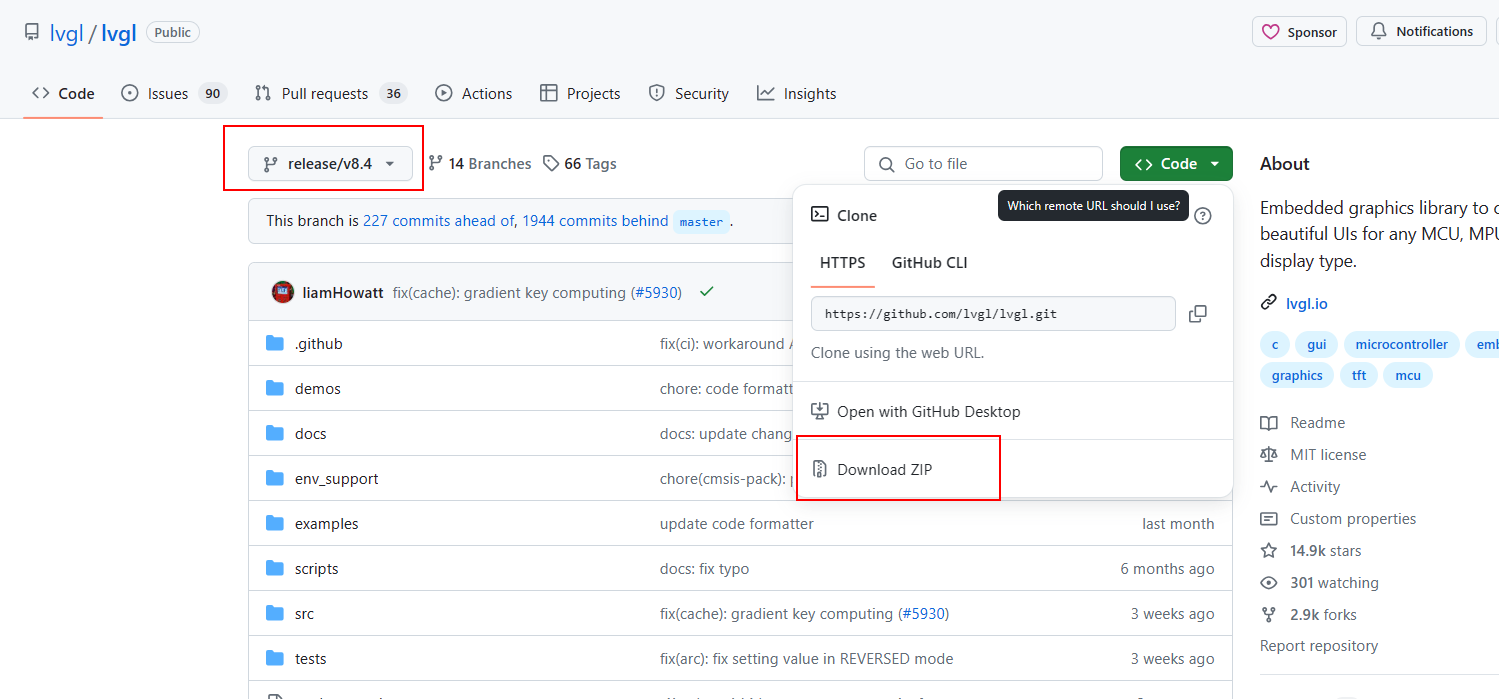Image resolution: width=1499 pixels, height=699 pixels.
Task: Open the src folder
Action: [304, 614]
